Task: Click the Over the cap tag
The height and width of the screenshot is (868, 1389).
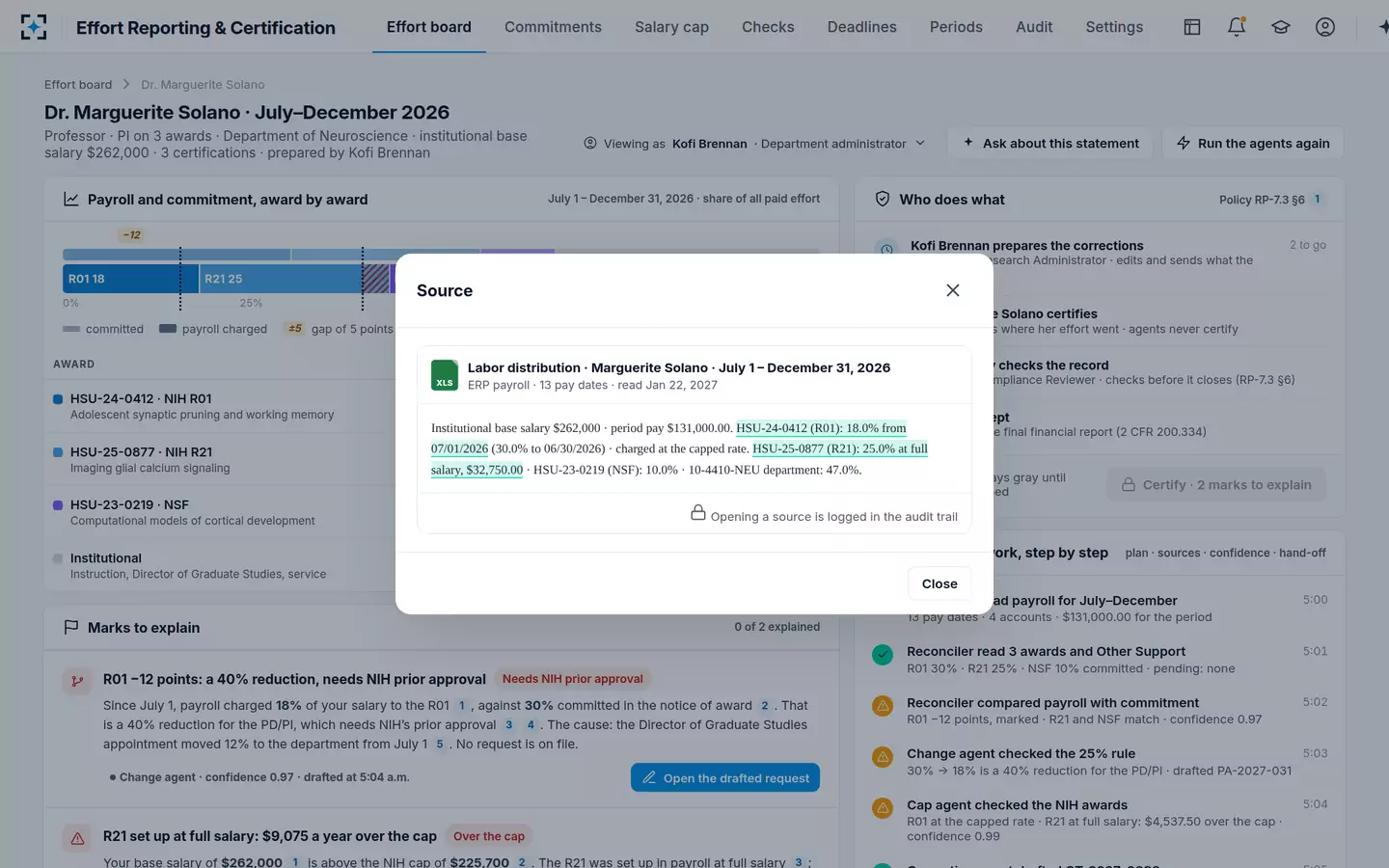Action: [489, 836]
